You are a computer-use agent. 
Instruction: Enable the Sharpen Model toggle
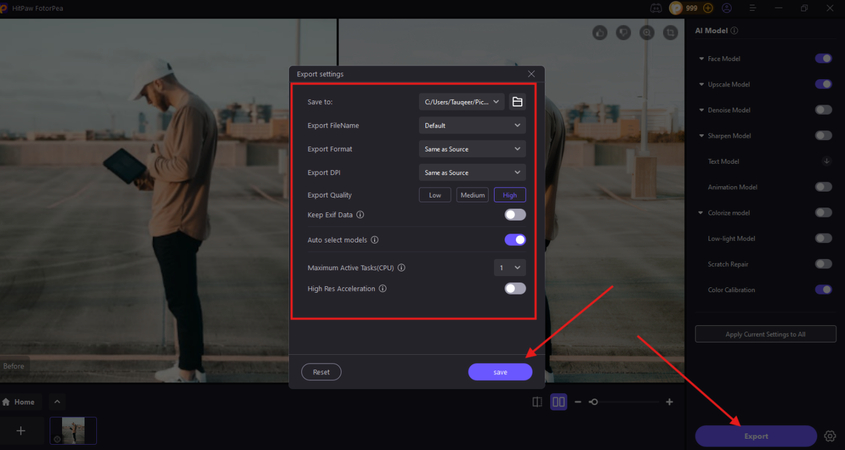[823, 135]
